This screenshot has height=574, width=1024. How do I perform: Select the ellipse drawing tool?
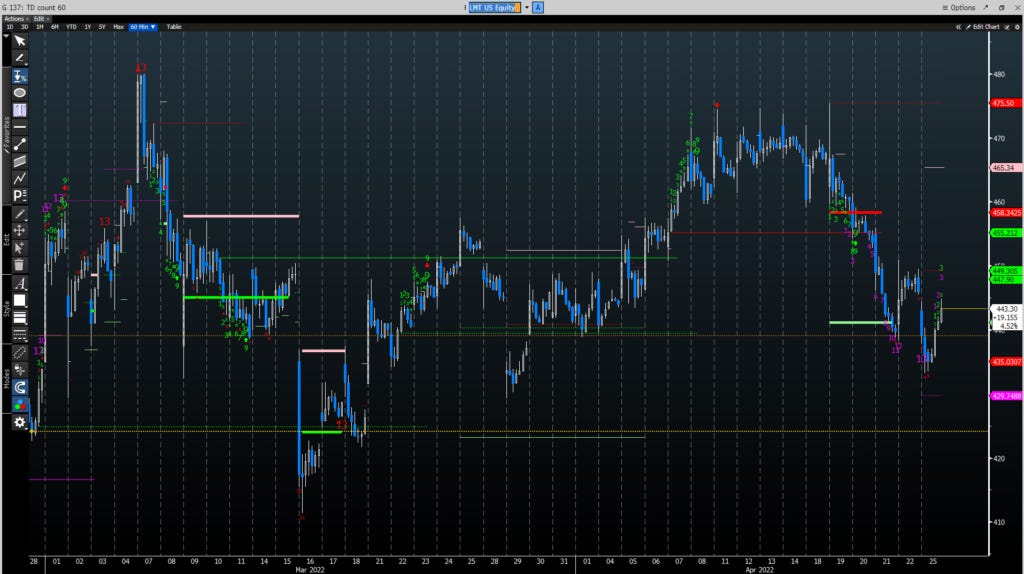pos(20,93)
